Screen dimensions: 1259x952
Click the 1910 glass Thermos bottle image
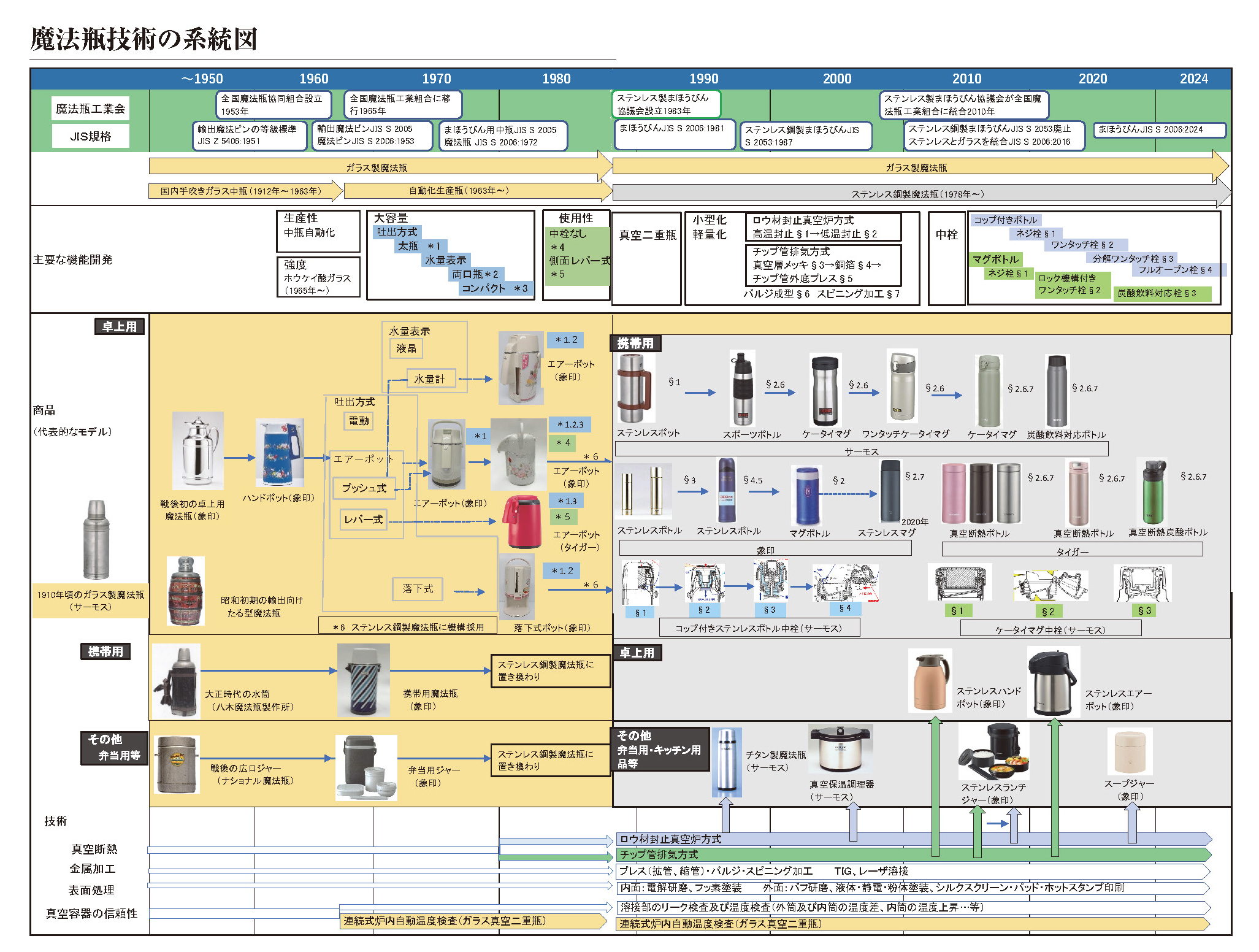pos(96,540)
